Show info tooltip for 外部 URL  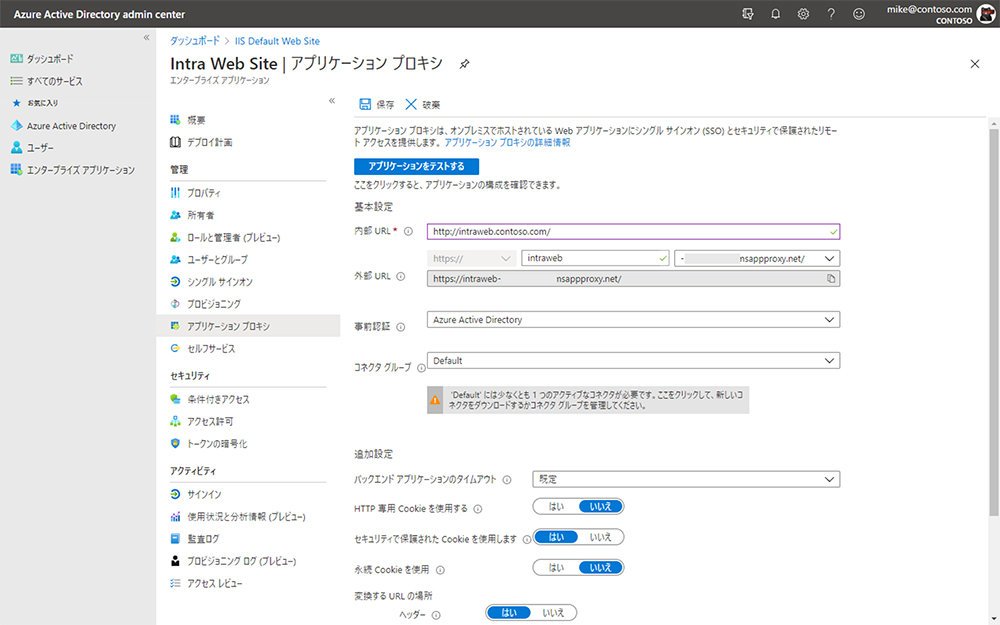(x=401, y=277)
